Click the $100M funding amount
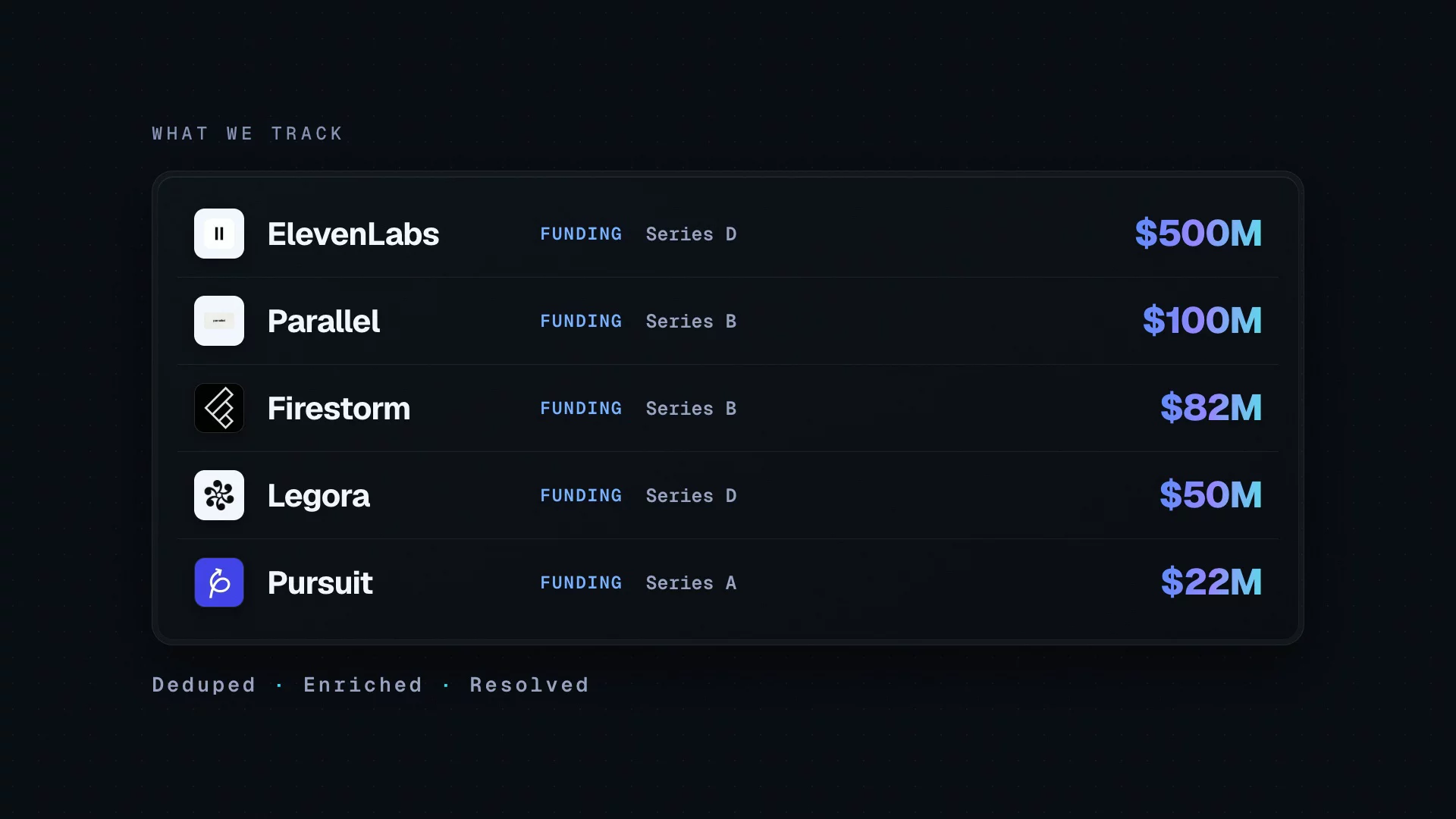Viewport: 1456px width, 819px height. pyautogui.click(x=1202, y=320)
